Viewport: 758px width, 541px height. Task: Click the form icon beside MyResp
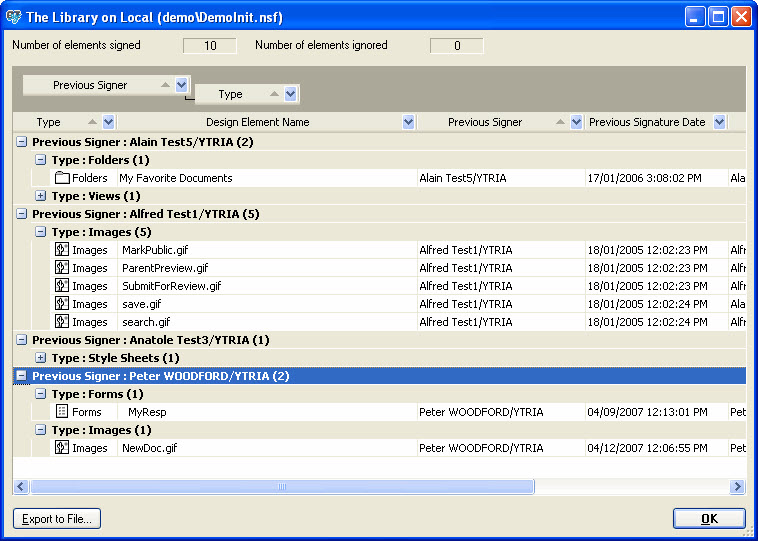point(62,412)
